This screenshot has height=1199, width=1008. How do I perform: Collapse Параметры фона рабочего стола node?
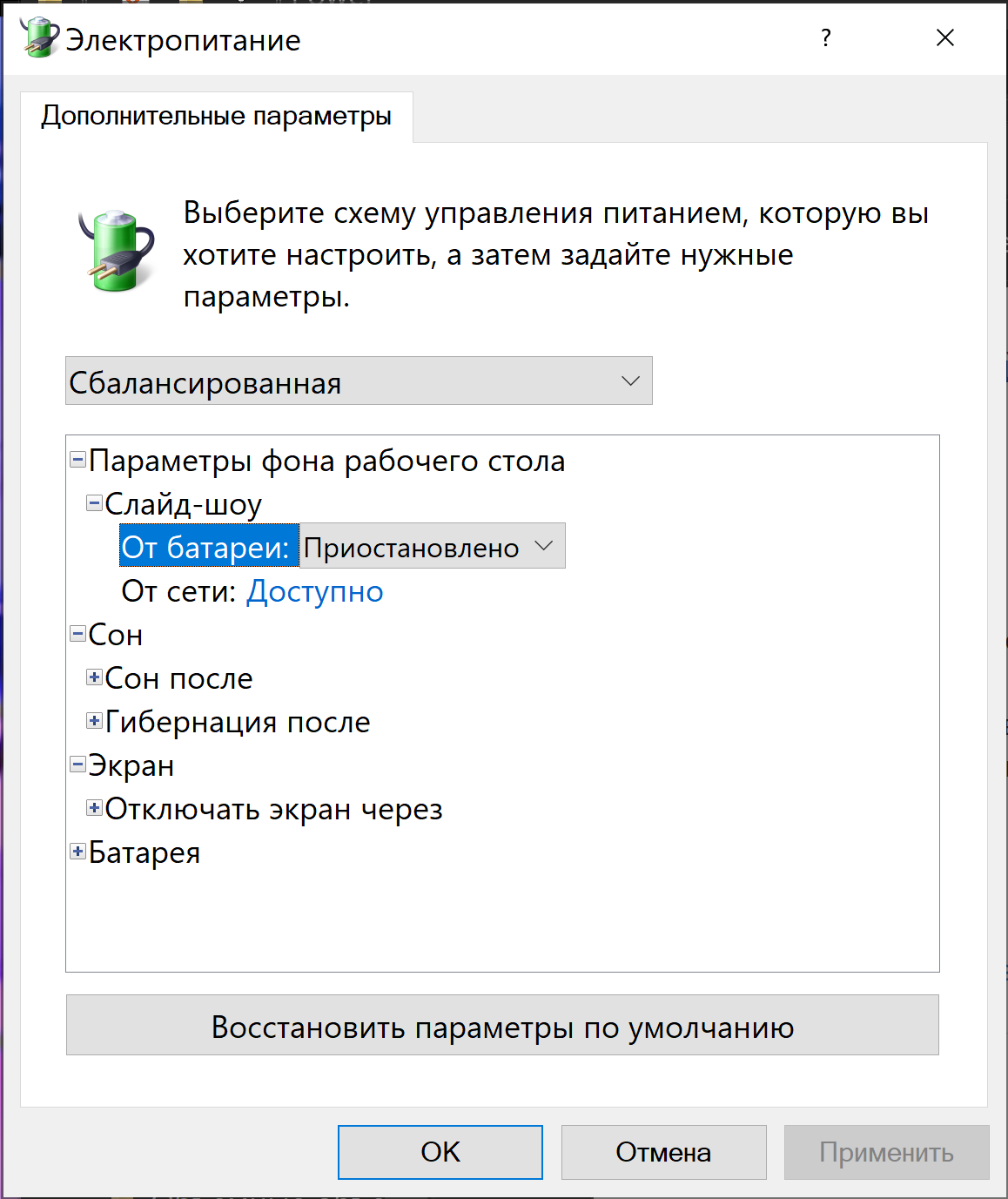(77, 460)
